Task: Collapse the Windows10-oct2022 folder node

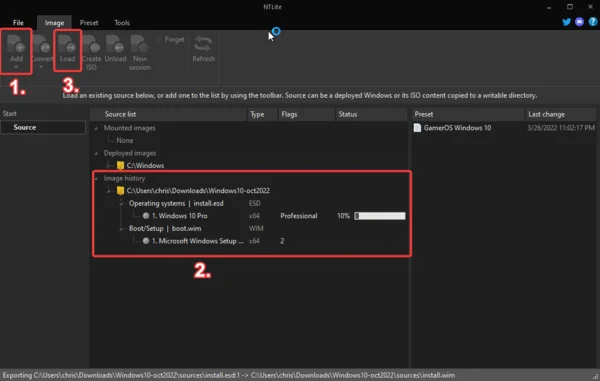Action: pyautogui.click(x=109, y=190)
